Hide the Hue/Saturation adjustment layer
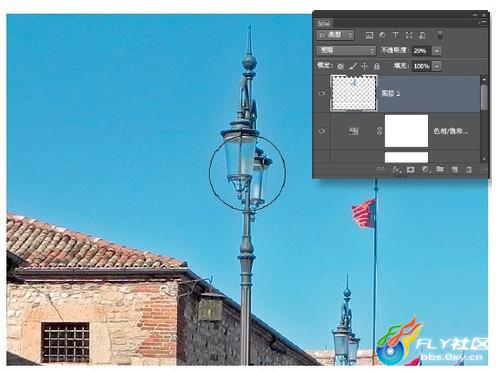500x373 pixels. coord(322,131)
